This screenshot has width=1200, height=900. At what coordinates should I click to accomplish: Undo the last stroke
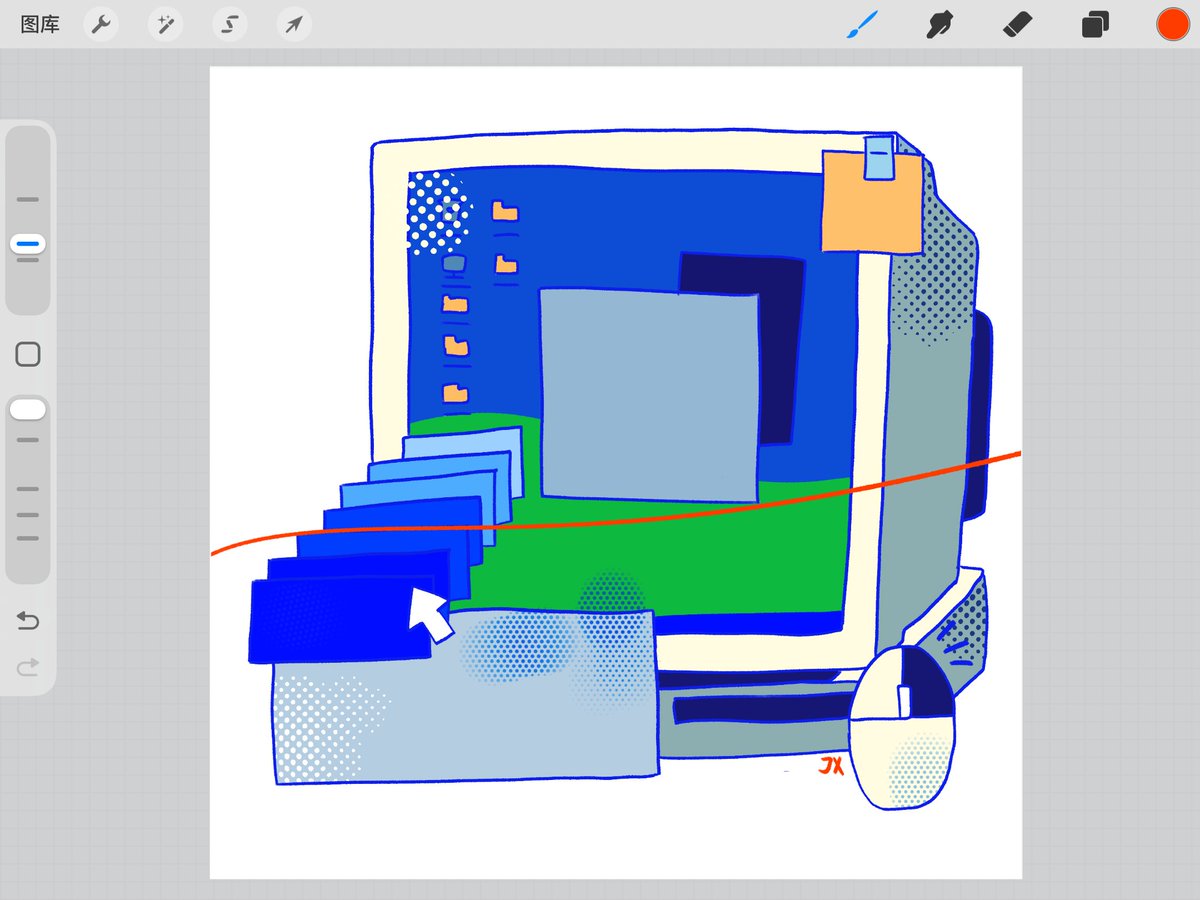(x=28, y=622)
